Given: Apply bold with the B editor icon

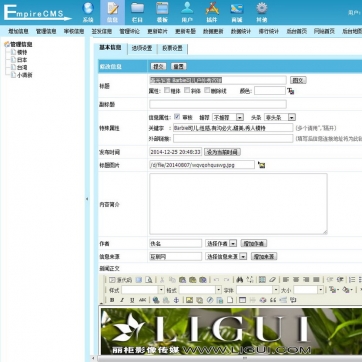Looking at the screenshot, I should [x=112, y=300].
